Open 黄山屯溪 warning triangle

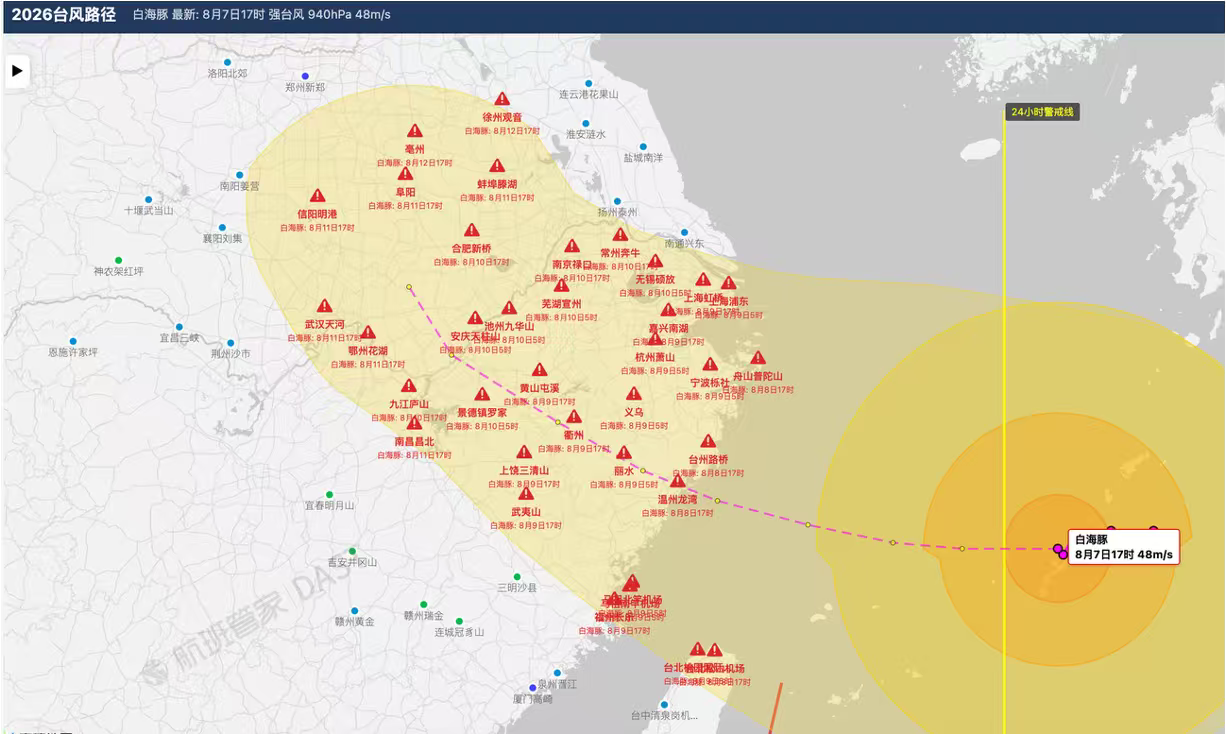click(539, 370)
